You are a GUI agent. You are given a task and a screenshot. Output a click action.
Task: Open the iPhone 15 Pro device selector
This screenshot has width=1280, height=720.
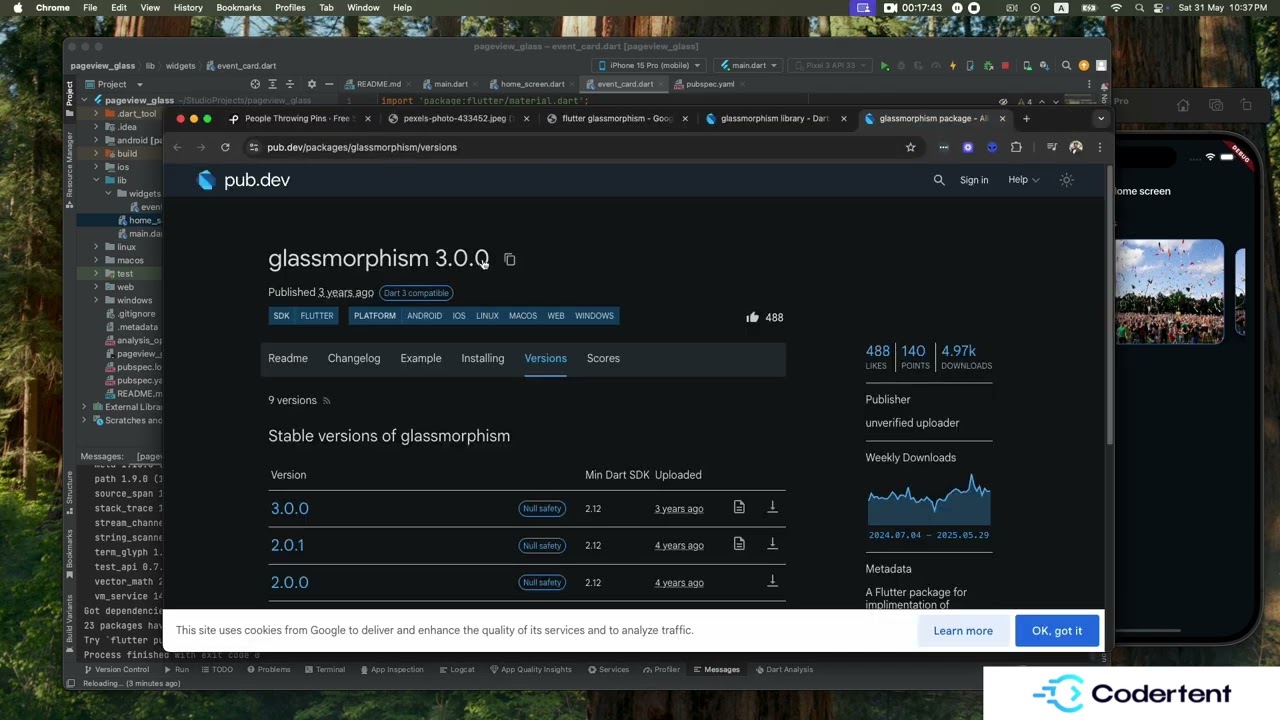click(x=649, y=66)
